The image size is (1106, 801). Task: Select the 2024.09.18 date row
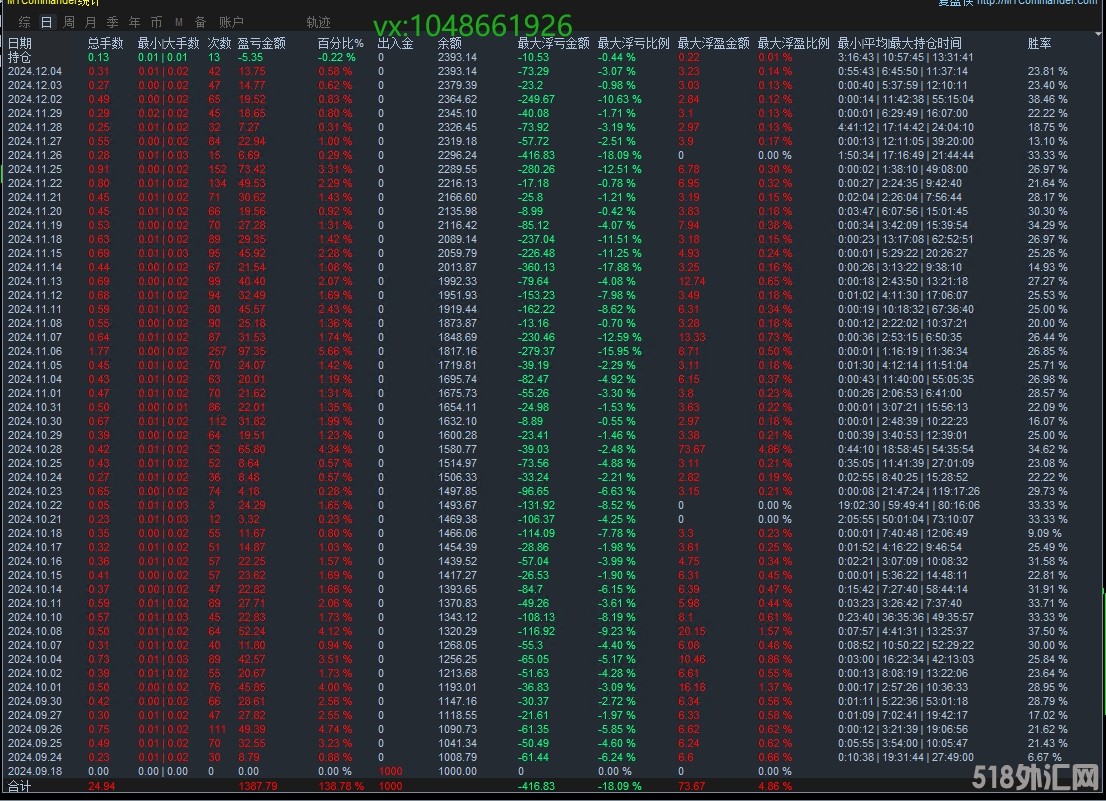click(x=553, y=771)
